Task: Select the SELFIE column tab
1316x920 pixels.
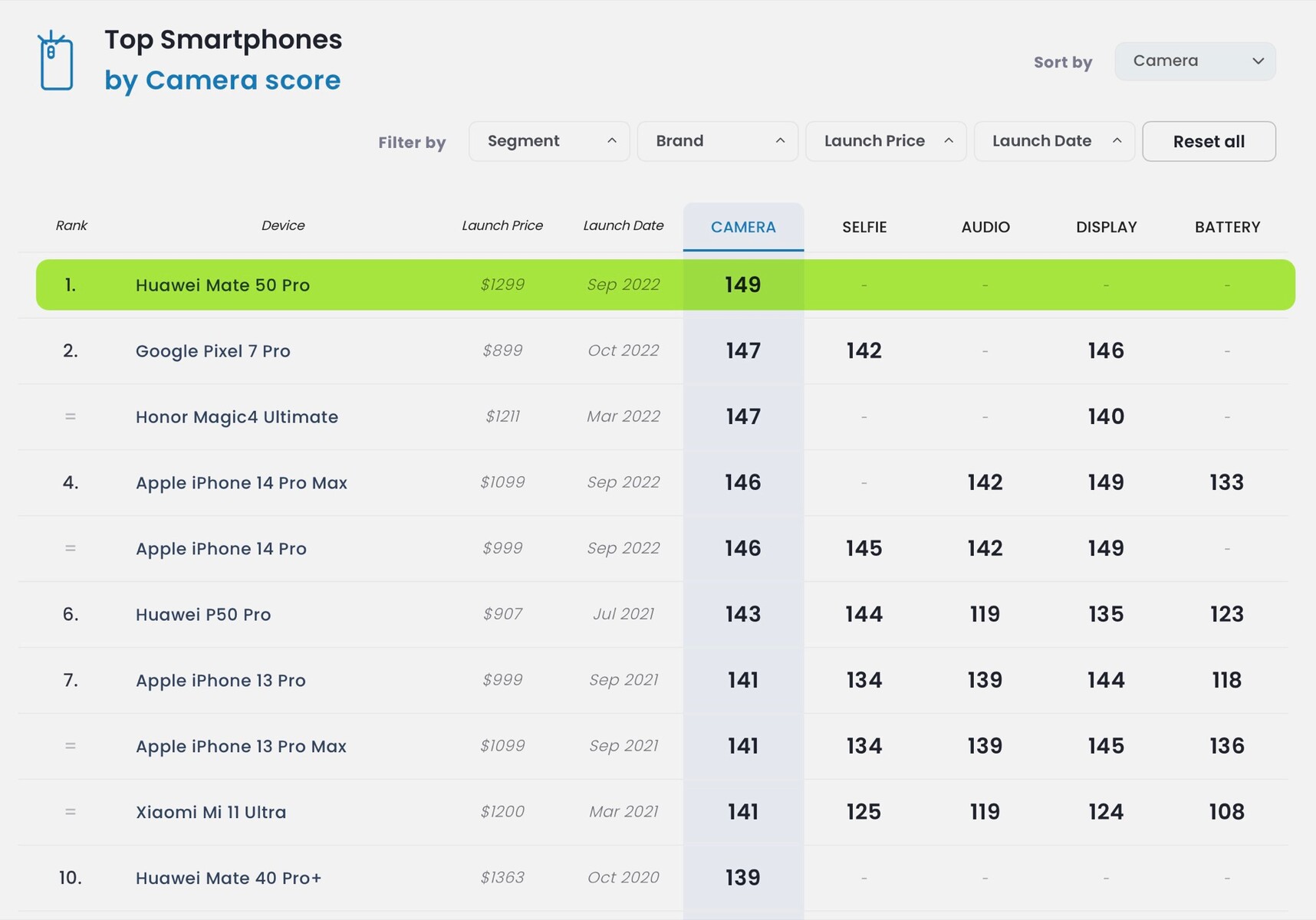Action: click(864, 227)
